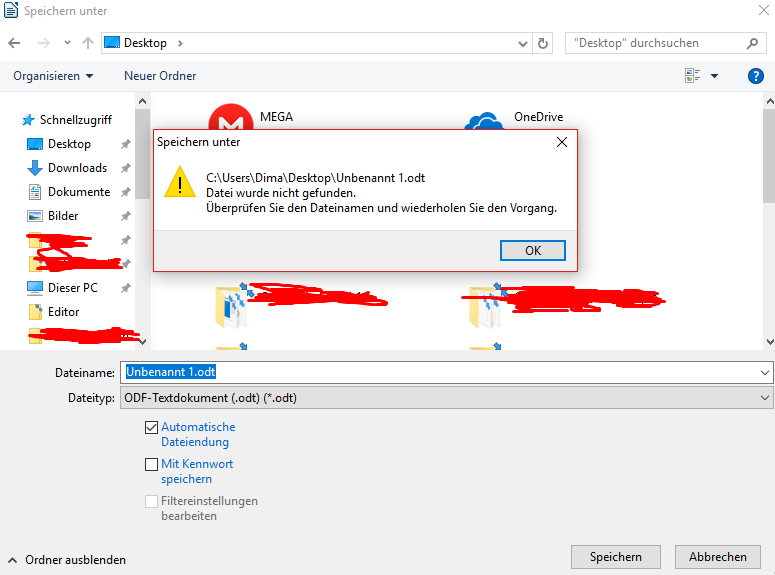This screenshot has width=775, height=575.
Task: Click the Dateiname field with Unbenannt 1.odt
Action: [x=440, y=372]
